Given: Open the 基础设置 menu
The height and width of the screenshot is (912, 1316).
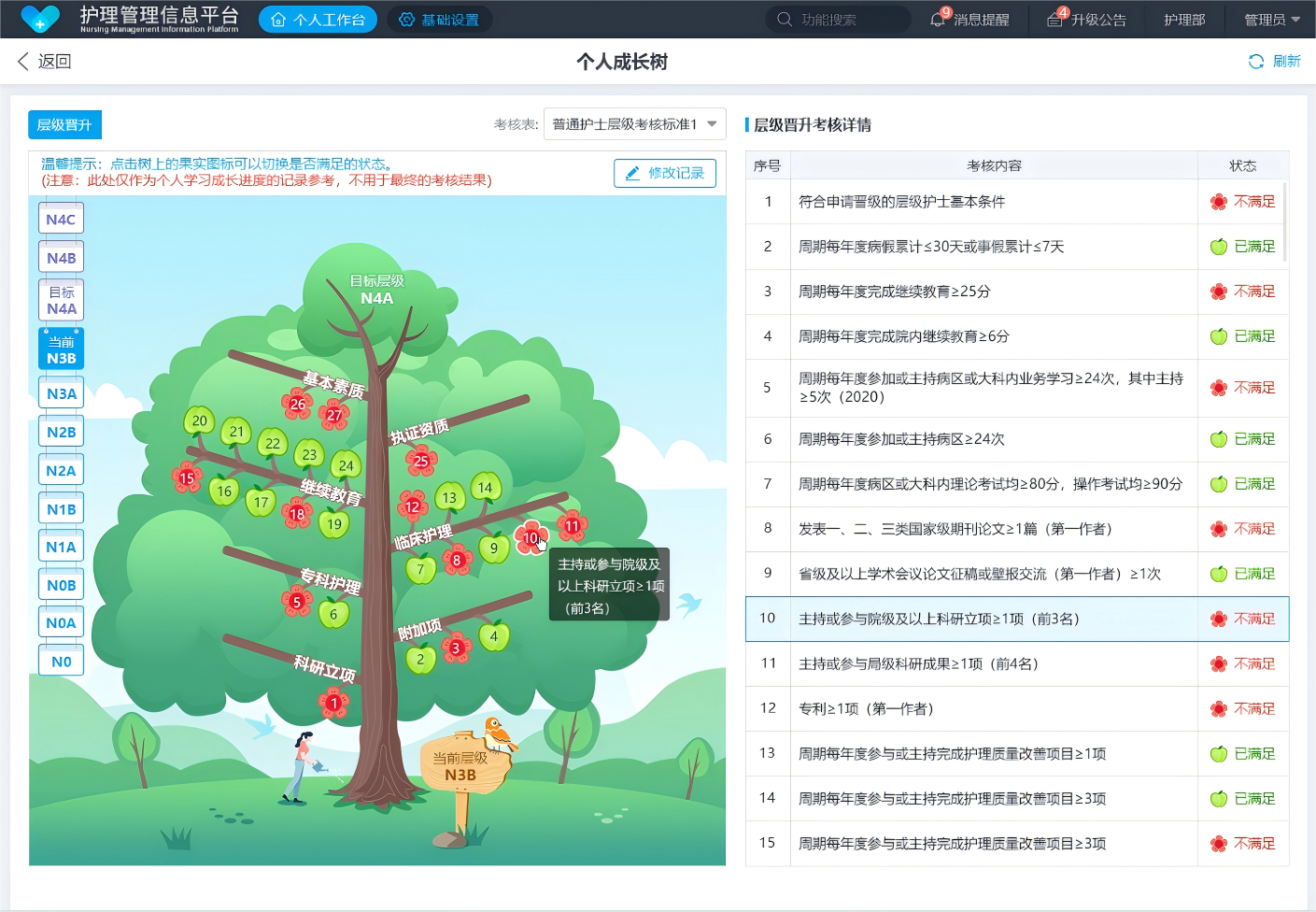Looking at the screenshot, I should coord(439,20).
